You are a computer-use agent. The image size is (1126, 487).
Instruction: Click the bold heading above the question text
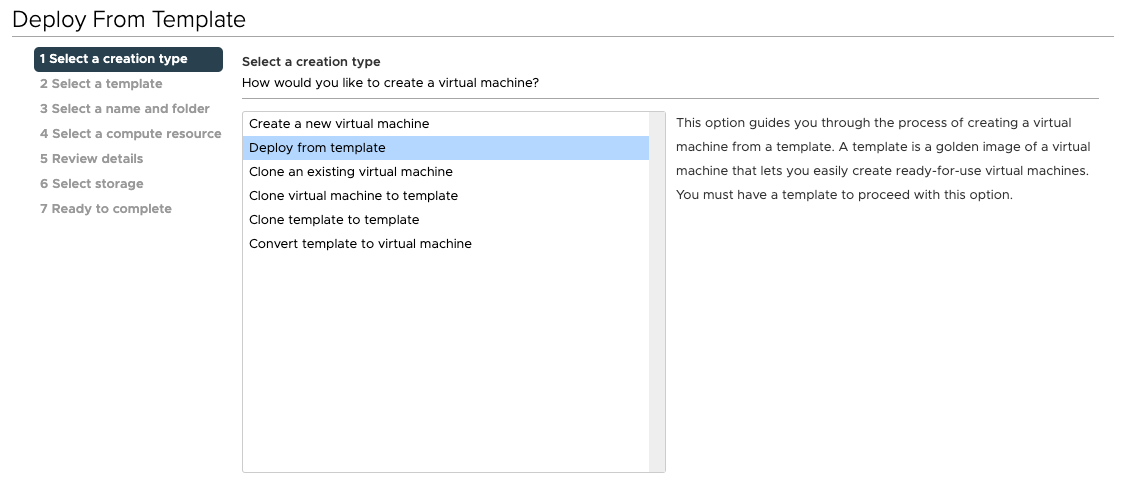click(311, 62)
